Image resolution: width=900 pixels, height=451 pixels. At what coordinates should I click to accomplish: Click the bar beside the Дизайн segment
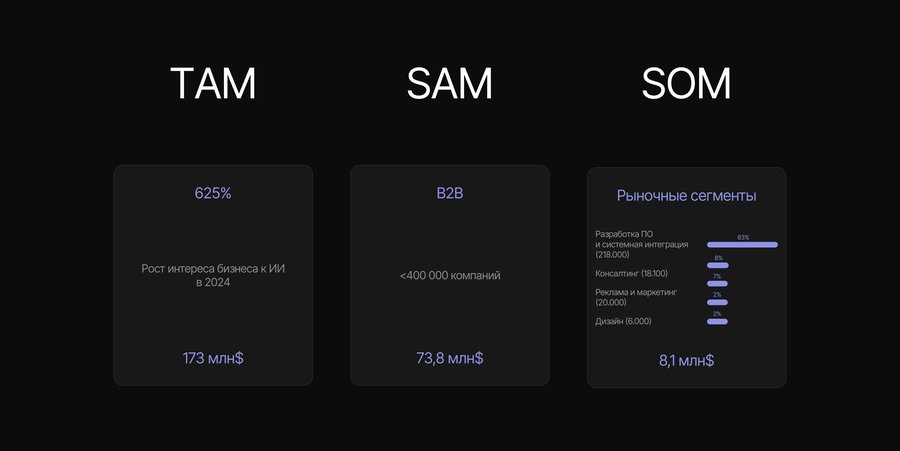pos(717,321)
